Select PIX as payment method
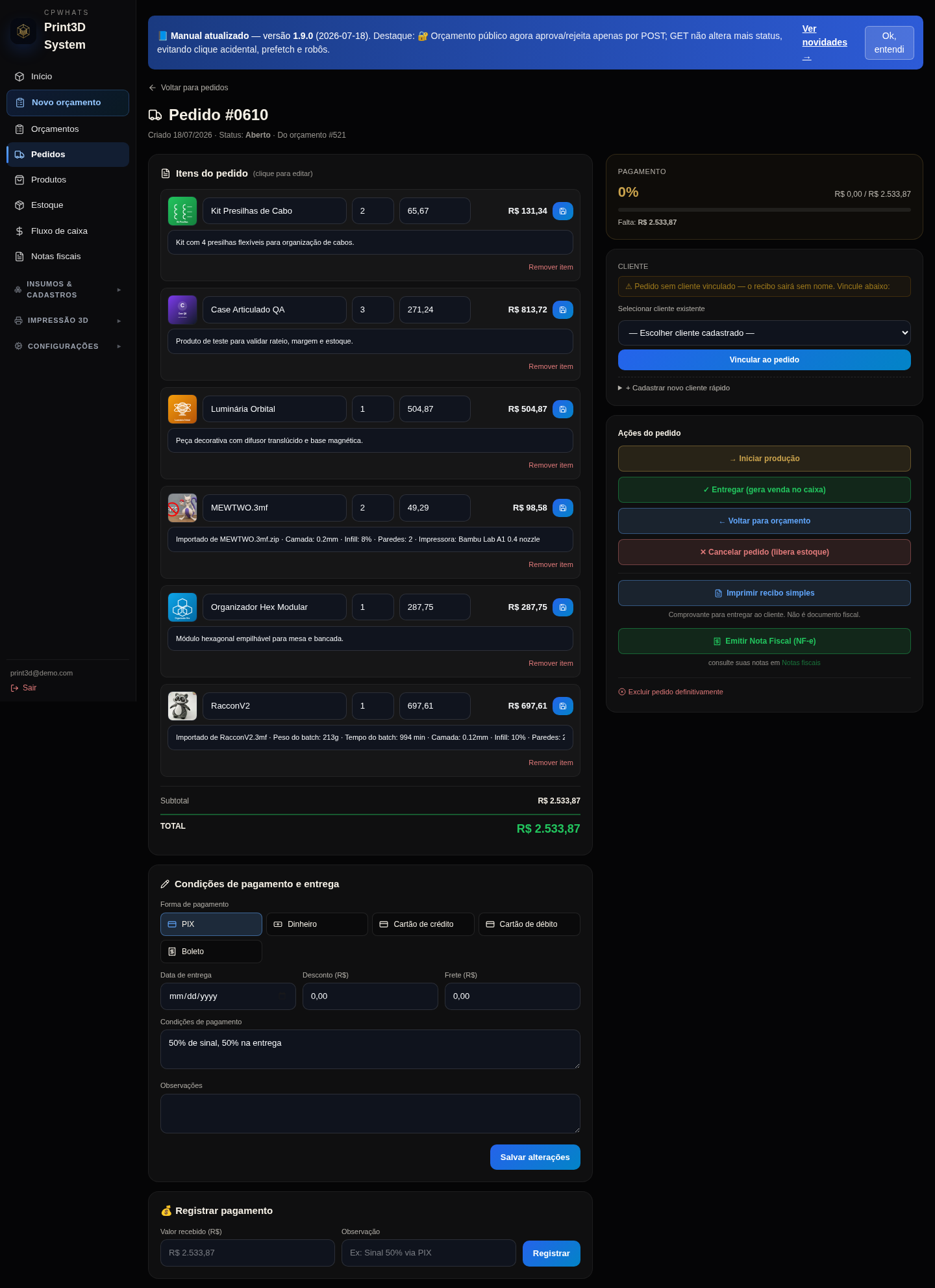This screenshot has width=935, height=1288. pos(211,924)
